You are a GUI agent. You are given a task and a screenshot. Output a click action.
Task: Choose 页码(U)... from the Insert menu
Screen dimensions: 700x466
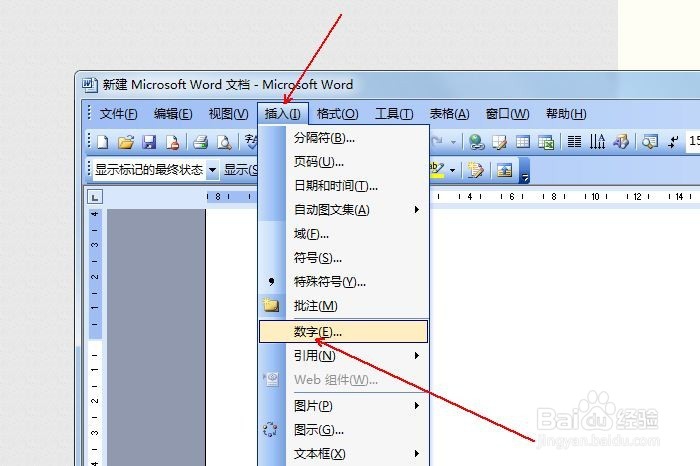pyautogui.click(x=343, y=162)
